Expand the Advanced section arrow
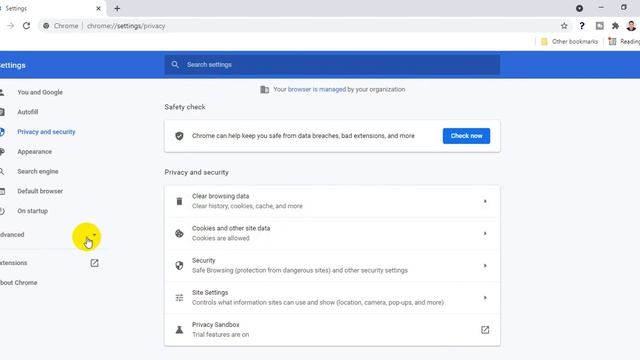 (94, 235)
